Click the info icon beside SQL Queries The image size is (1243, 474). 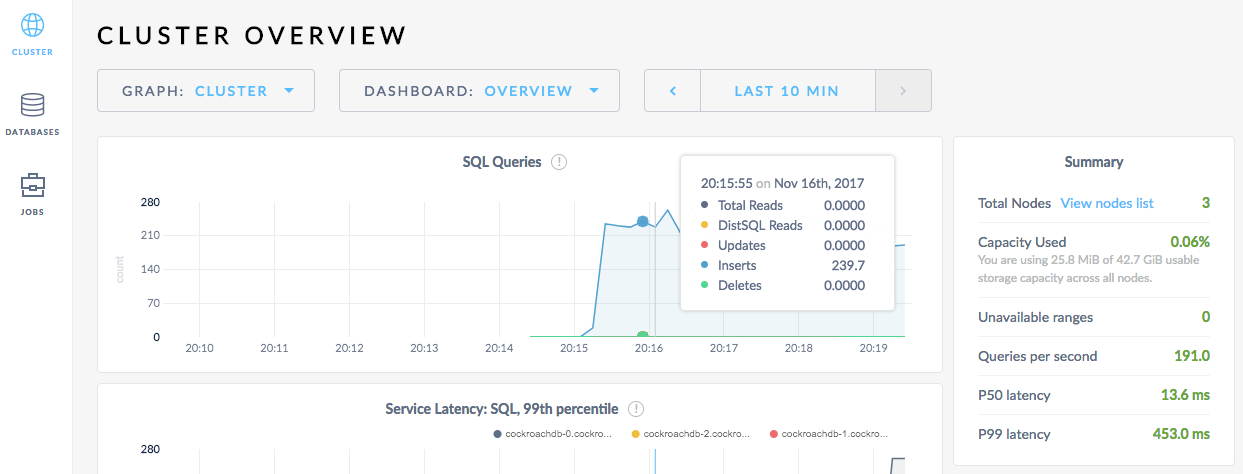point(559,162)
